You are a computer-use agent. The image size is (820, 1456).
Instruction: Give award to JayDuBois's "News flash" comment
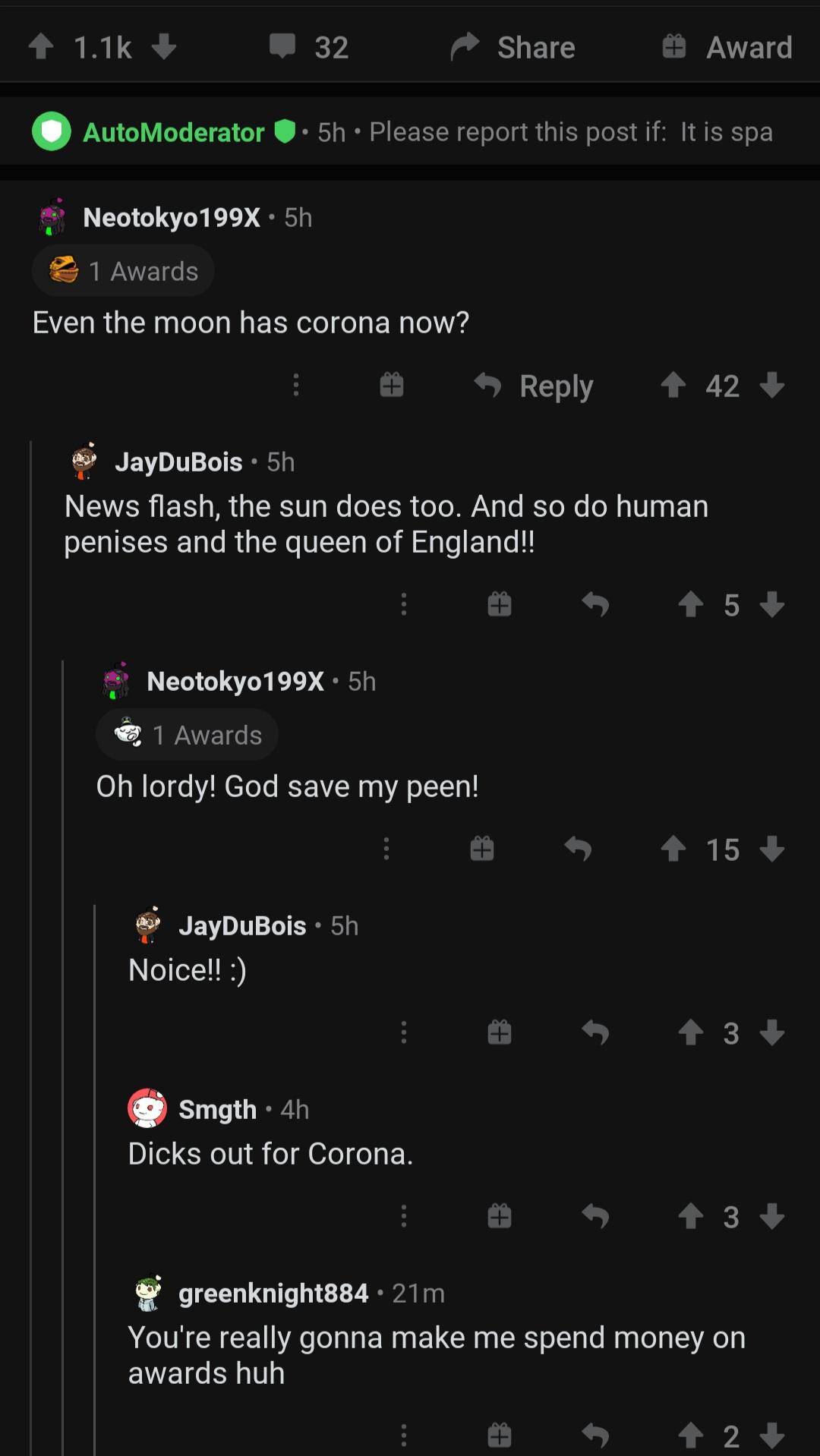[500, 605]
